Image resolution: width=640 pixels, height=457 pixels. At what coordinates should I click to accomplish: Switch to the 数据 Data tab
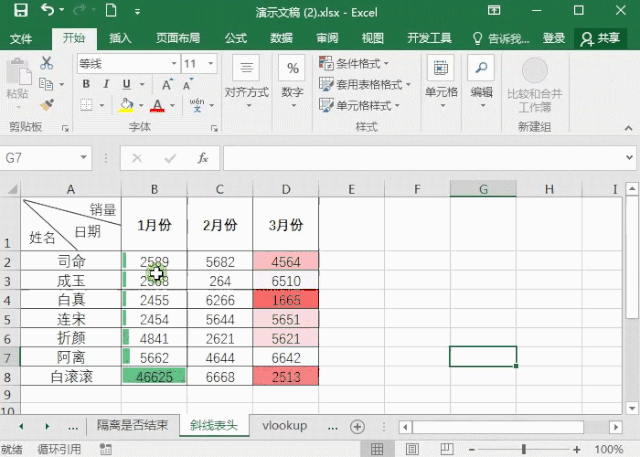[282, 38]
